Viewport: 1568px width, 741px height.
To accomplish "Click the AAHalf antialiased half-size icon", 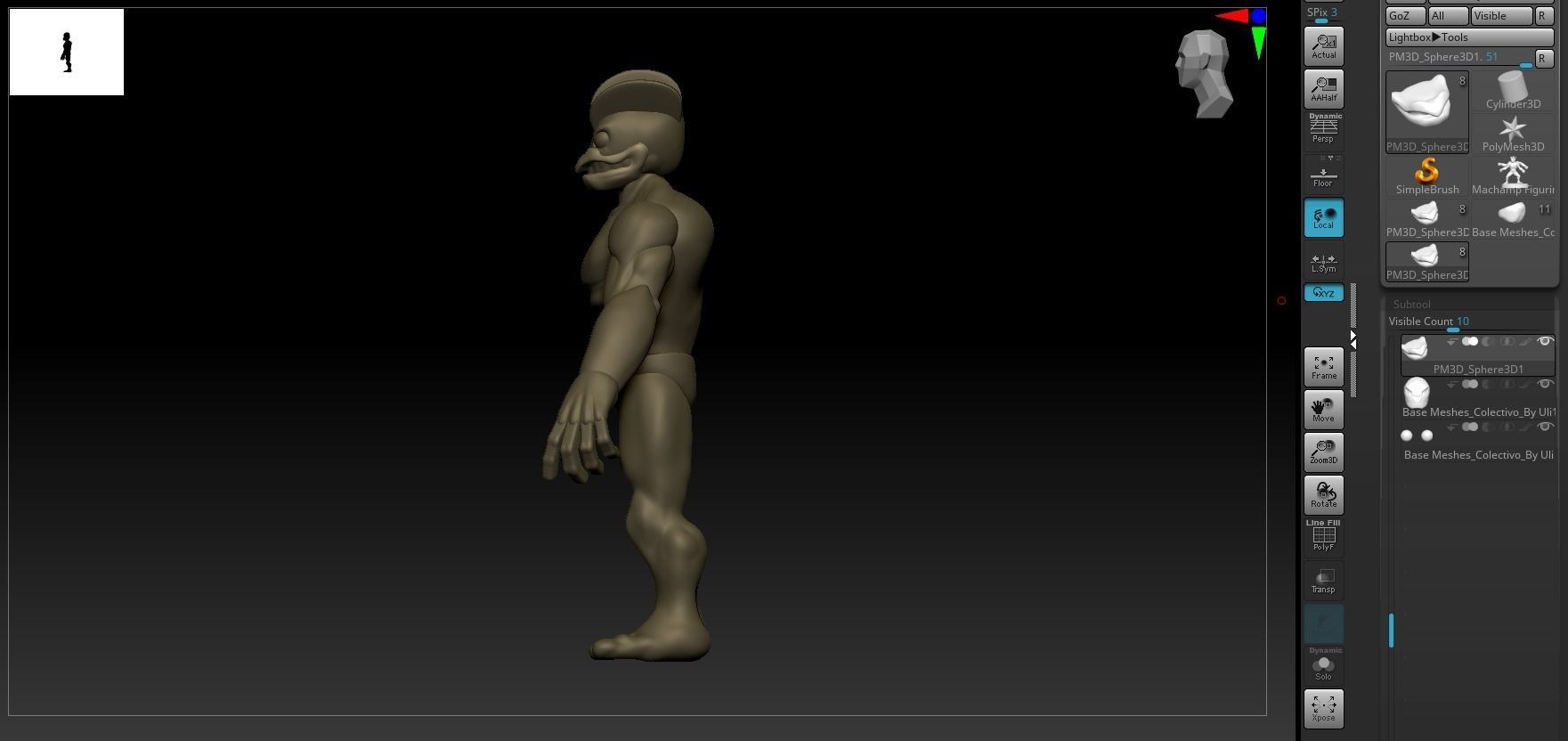I will 1323,88.
